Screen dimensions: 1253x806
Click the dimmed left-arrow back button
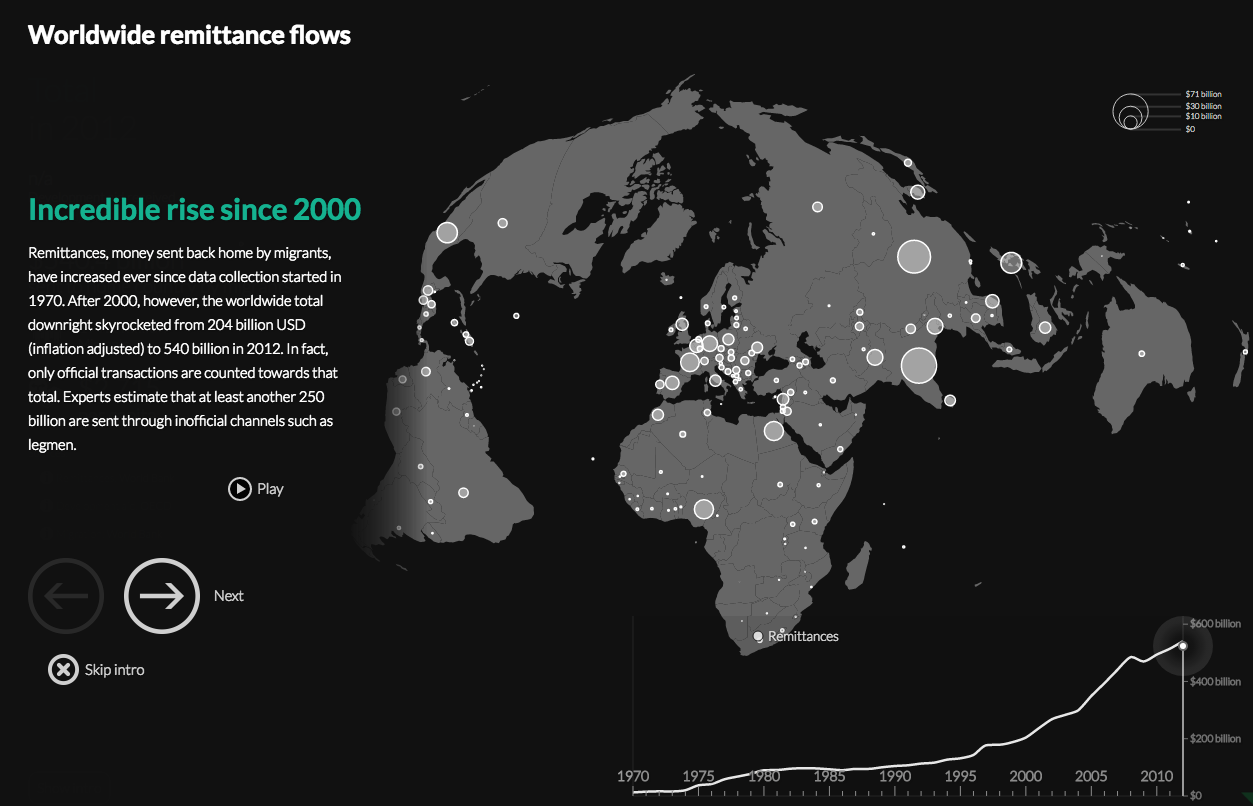66,596
